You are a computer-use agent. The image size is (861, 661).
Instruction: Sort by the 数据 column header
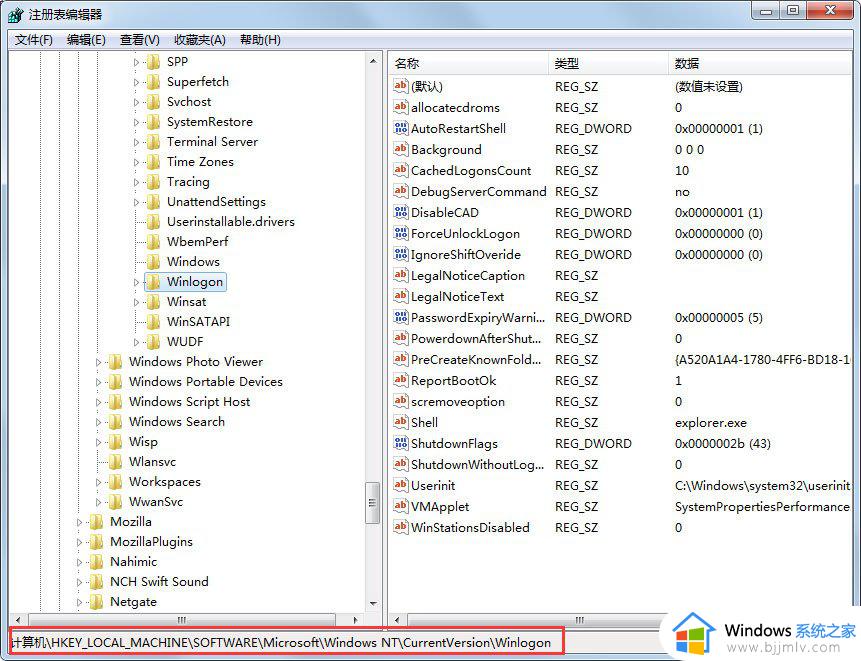[760, 63]
